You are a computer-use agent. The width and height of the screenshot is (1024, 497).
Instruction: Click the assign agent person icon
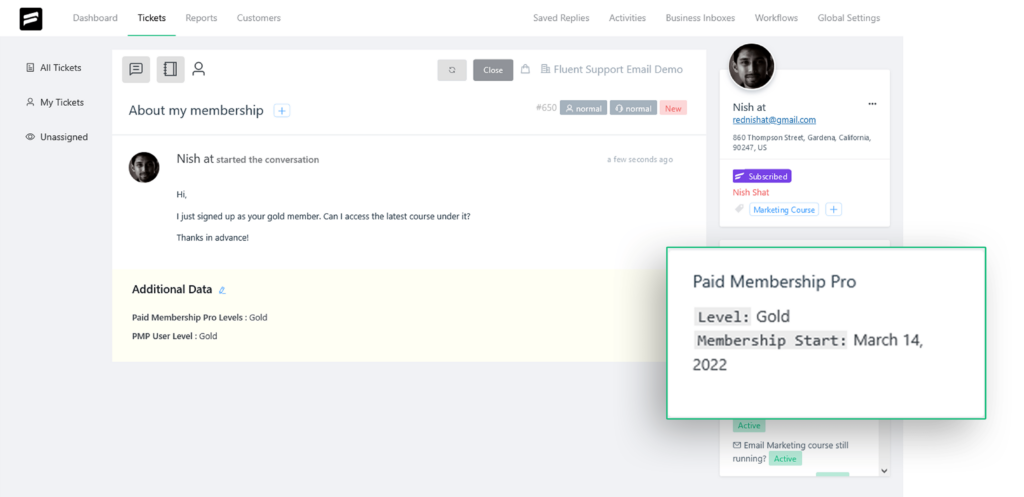click(x=199, y=69)
